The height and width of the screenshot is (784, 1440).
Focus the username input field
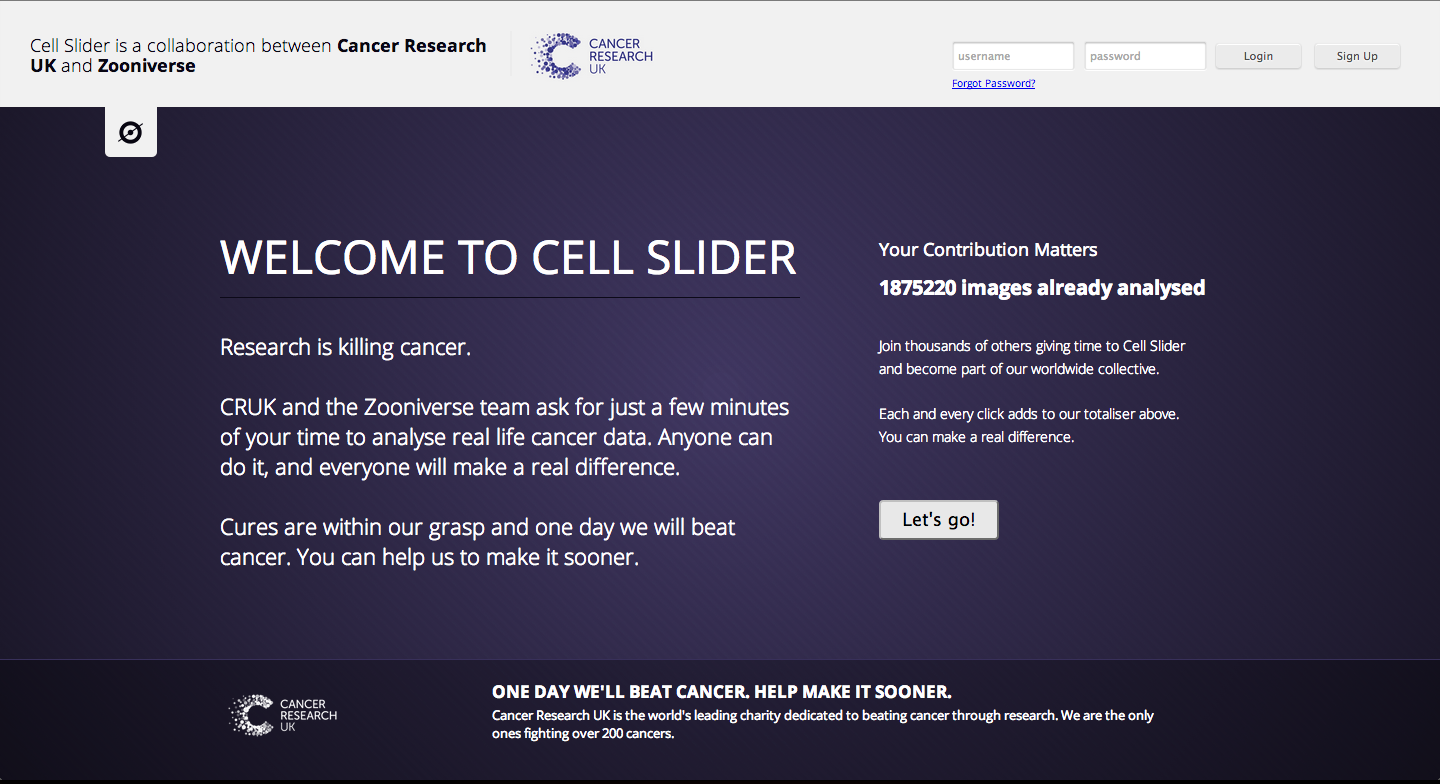point(1013,56)
